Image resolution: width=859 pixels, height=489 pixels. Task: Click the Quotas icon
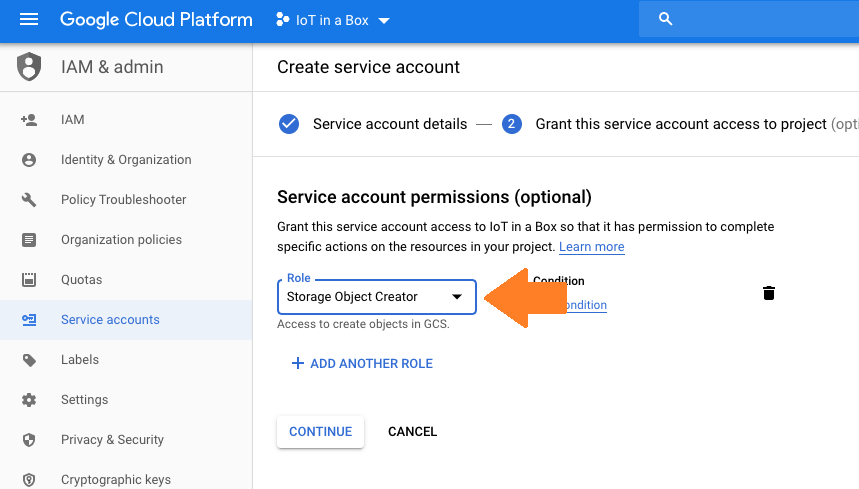coord(29,279)
